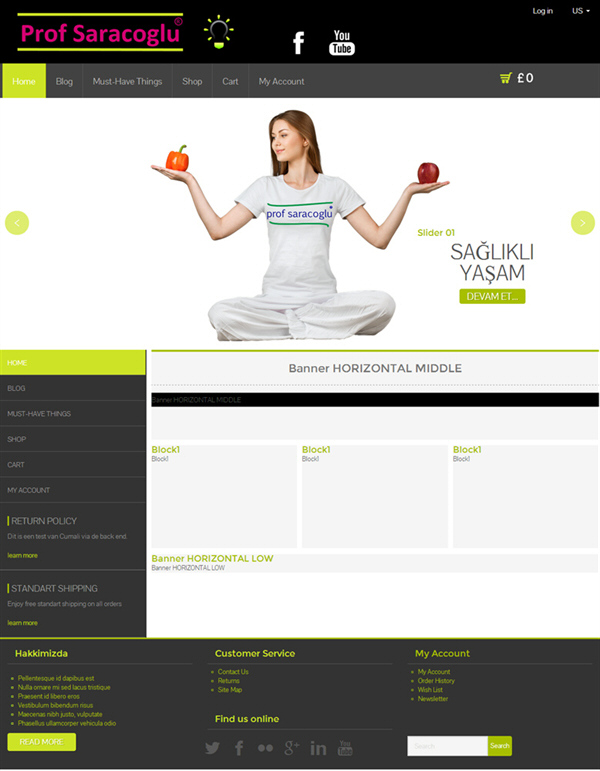
Task: Select Cart in the top navigation bar
Action: (230, 81)
